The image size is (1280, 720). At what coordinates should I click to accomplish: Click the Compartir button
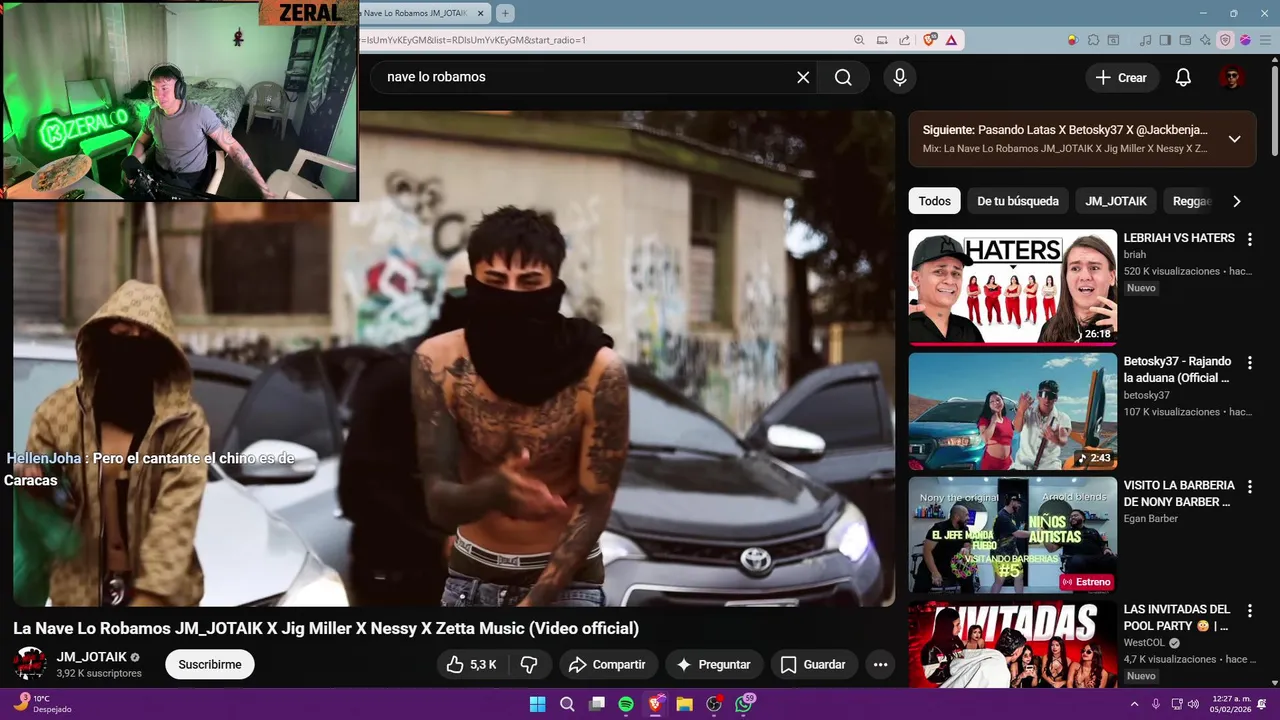(607, 664)
